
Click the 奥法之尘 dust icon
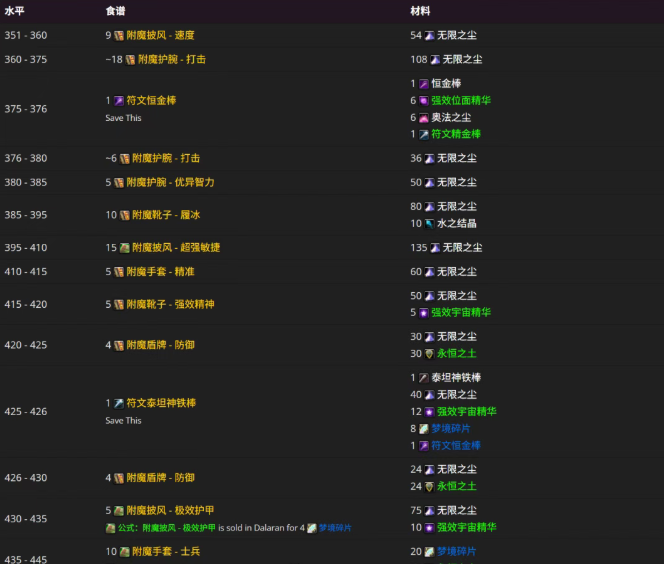424,117
